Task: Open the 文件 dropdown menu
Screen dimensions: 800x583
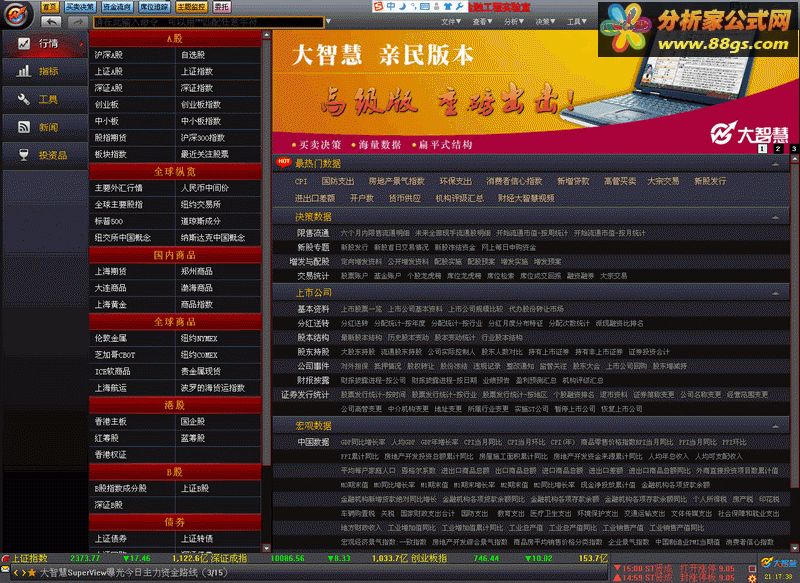Action: click(x=451, y=21)
